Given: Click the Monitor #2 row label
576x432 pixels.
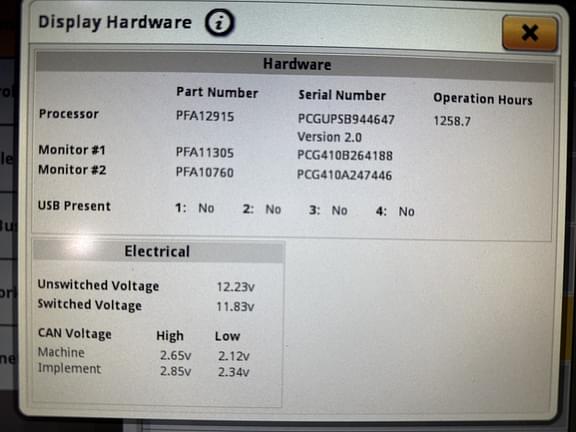Looking at the screenshot, I should point(72,170).
